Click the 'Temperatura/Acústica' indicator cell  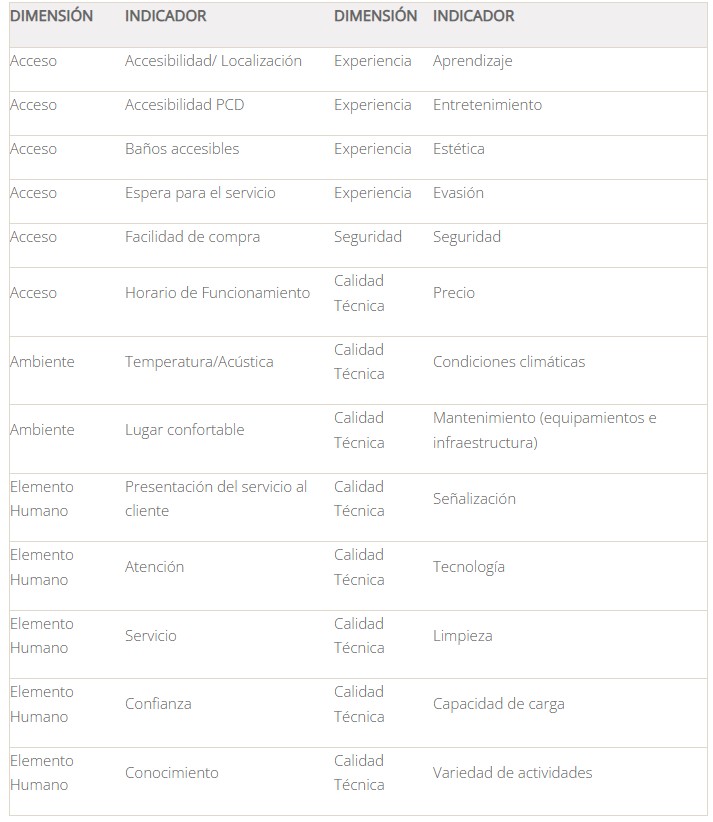[199, 362]
